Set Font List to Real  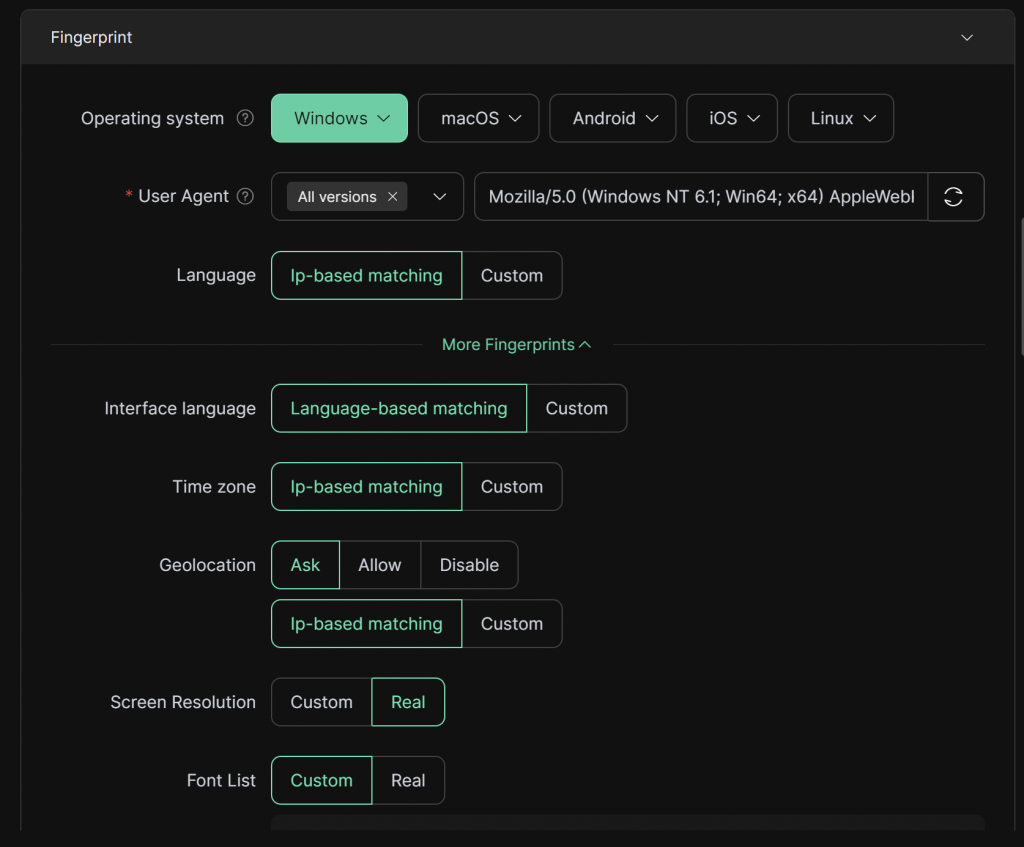point(408,781)
